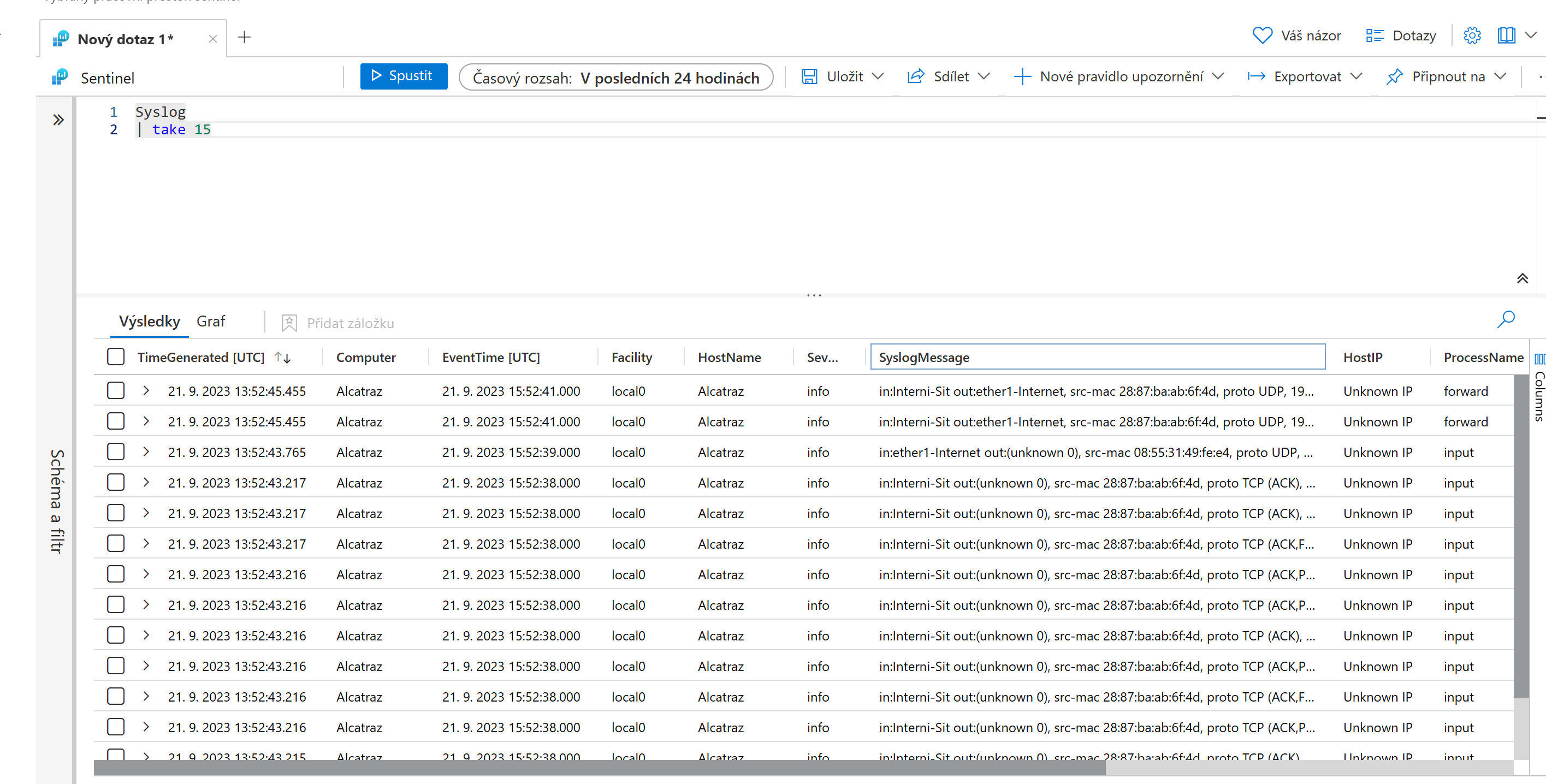Switch to the Graf tab
This screenshot has width=1546, height=784.
[x=211, y=321]
